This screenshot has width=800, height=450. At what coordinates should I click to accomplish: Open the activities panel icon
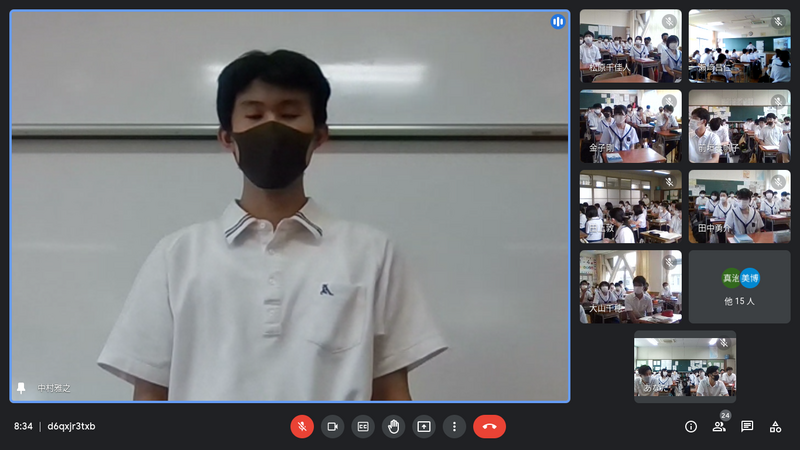click(775, 426)
